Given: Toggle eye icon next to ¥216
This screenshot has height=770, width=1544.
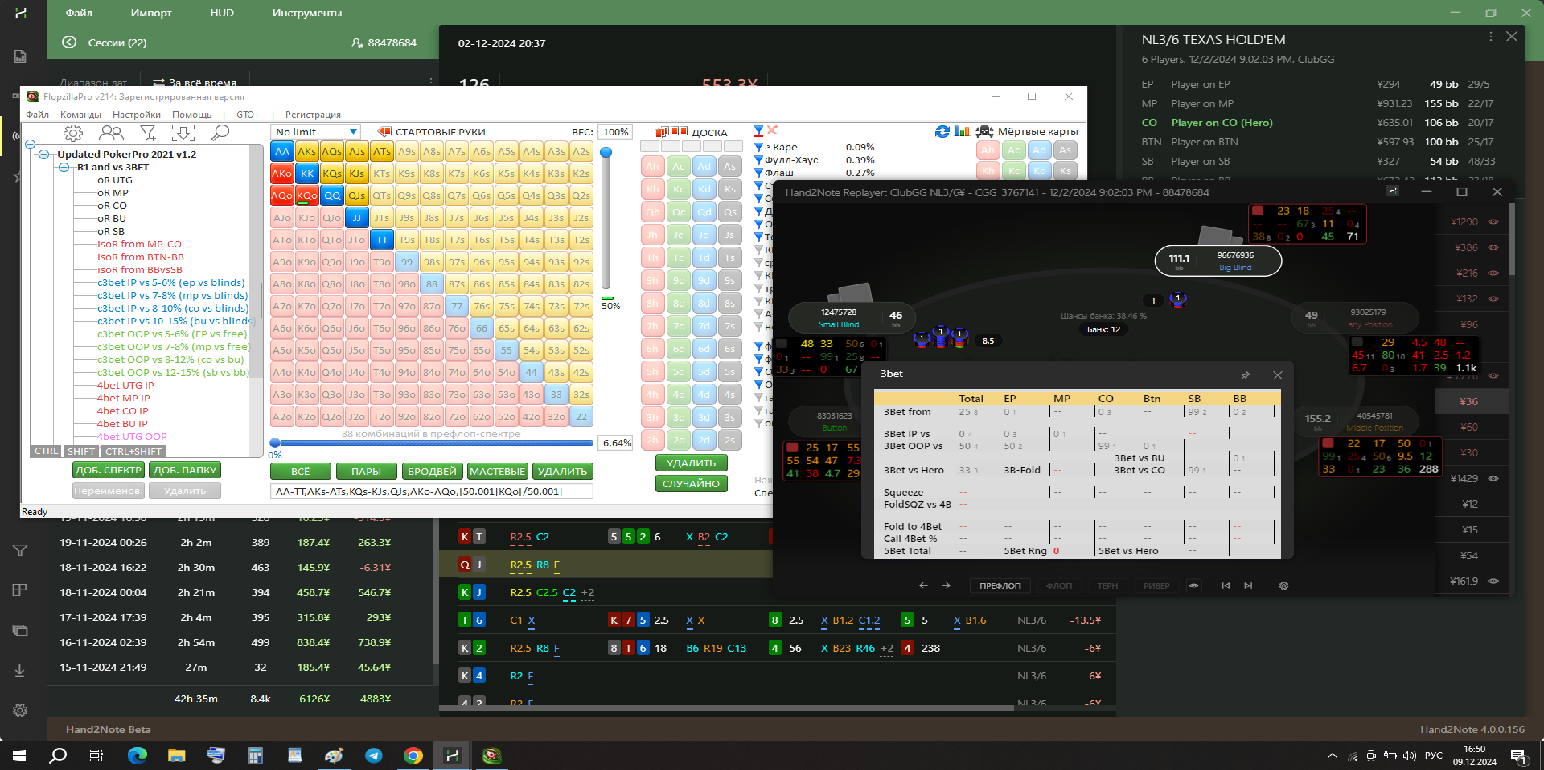Looking at the screenshot, I should [1493, 273].
